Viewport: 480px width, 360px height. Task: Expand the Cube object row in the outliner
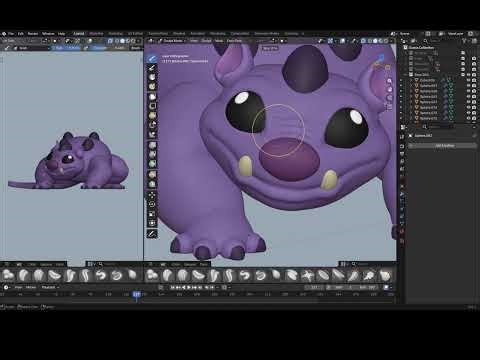click(x=412, y=80)
